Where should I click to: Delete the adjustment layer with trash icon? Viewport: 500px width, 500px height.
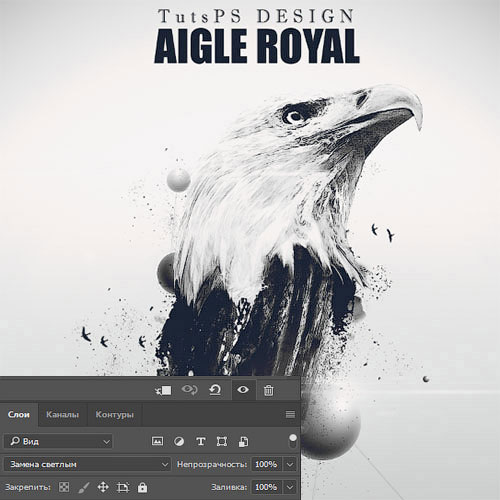[x=269, y=390]
